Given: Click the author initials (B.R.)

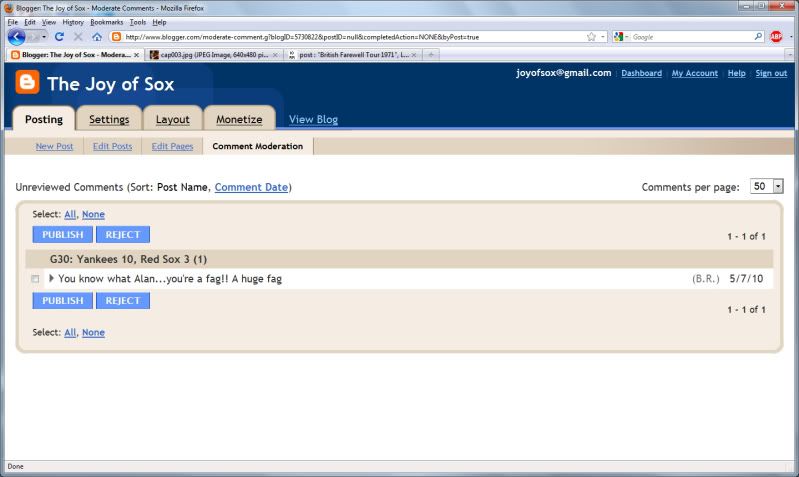Looking at the screenshot, I should pyautogui.click(x=706, y=279).
